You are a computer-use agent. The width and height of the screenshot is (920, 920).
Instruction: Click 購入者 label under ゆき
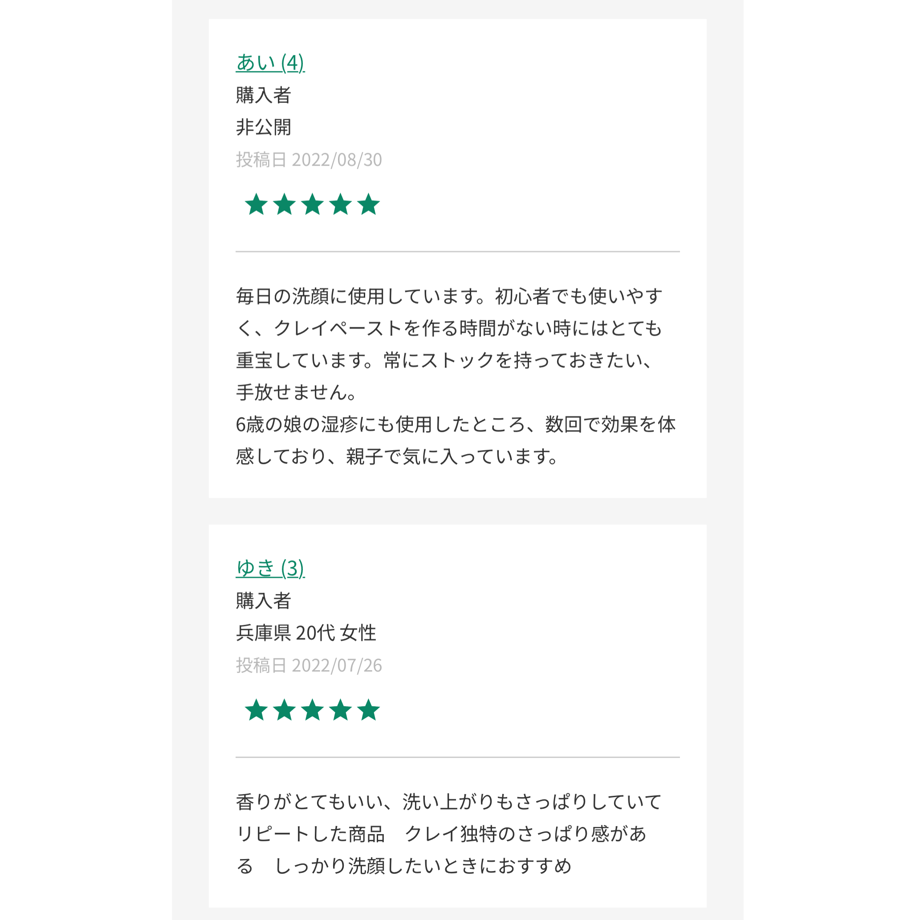[x=263, y=601]
